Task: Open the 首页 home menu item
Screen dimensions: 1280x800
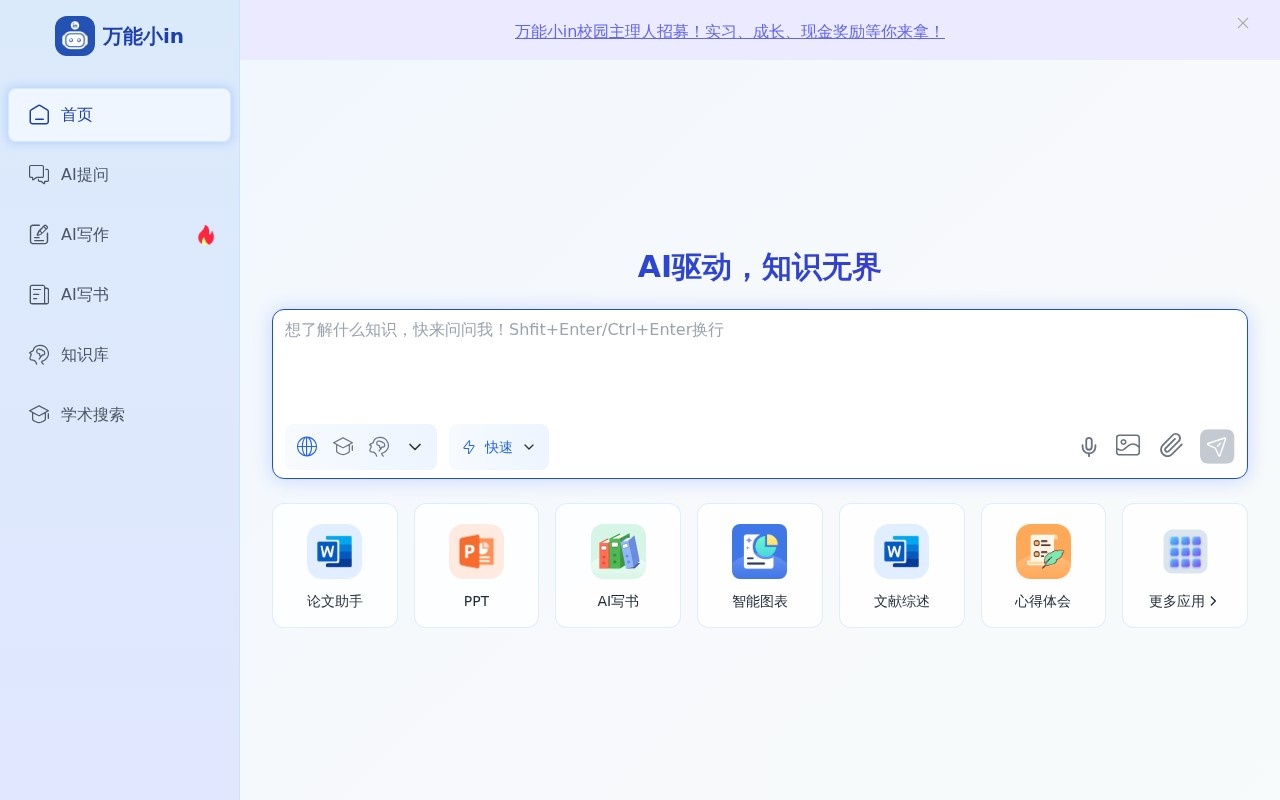Action: click(x=119, y=115)
